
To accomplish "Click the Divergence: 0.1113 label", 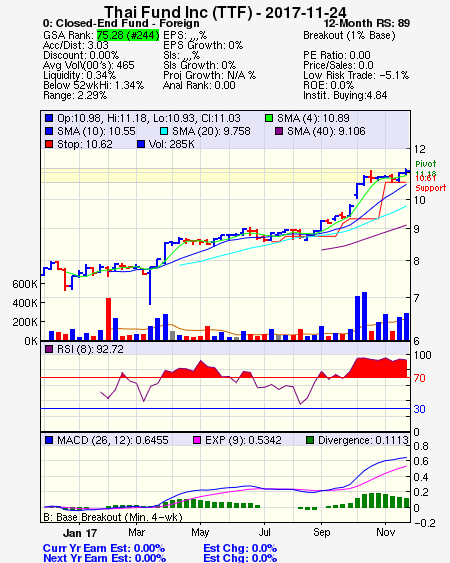I will [363, 440].
